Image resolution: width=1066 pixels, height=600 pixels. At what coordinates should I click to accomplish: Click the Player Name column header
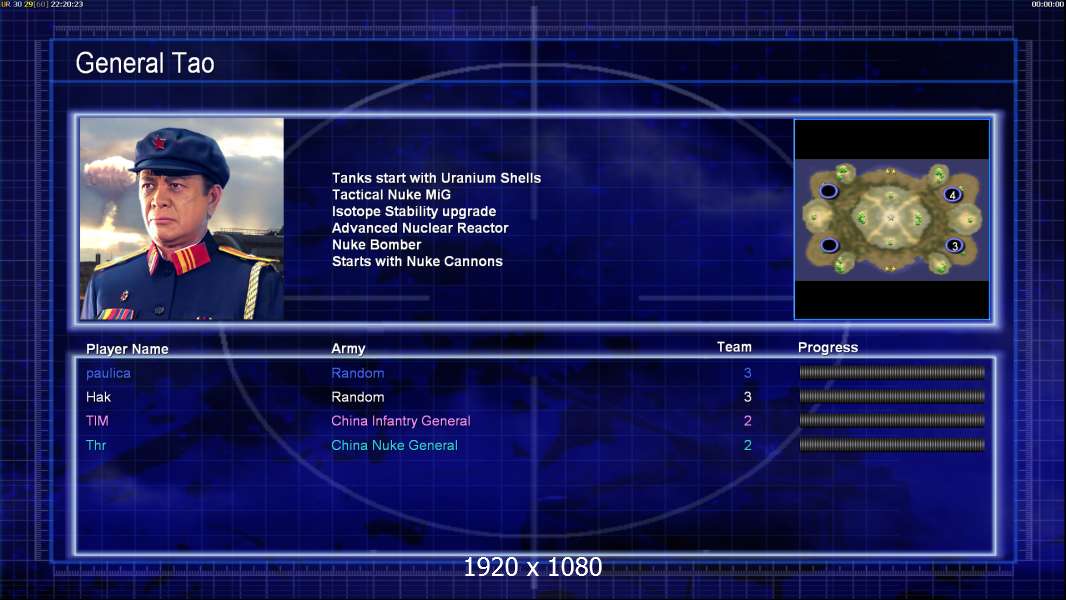tap(127, 349)
